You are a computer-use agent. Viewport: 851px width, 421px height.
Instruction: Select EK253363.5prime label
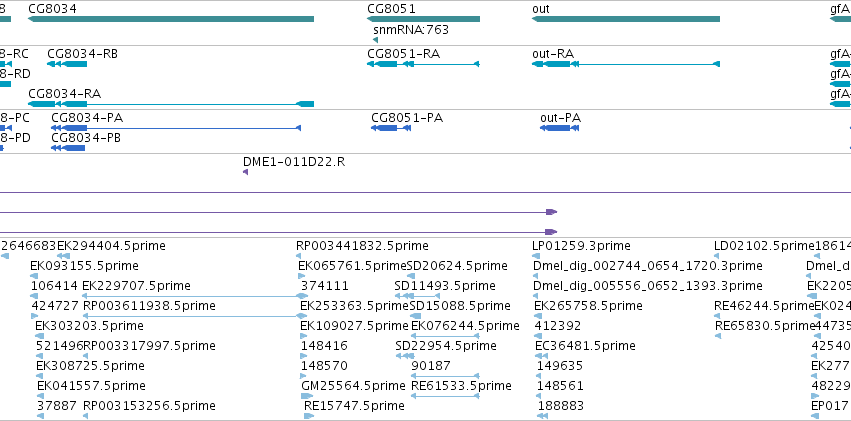click(x=354, y=306)
